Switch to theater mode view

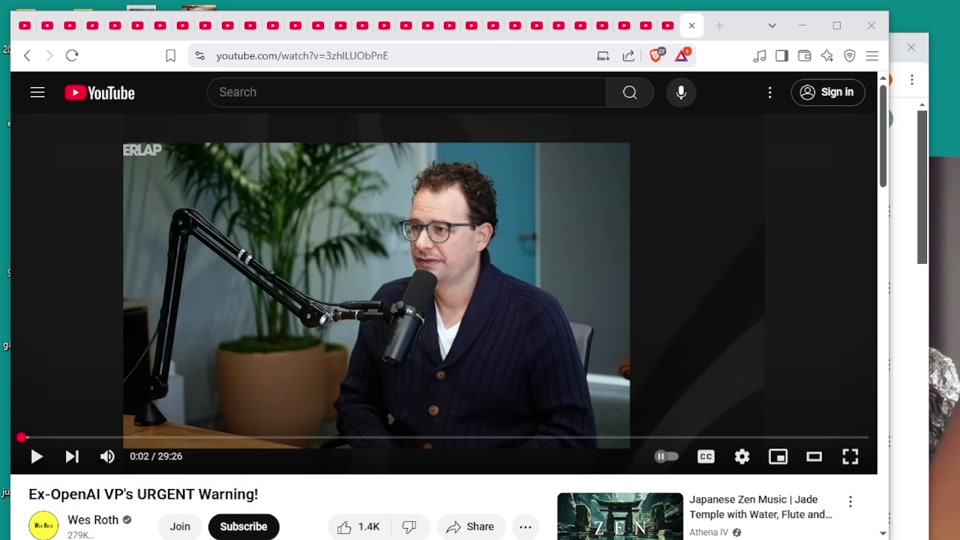point(814,457)
